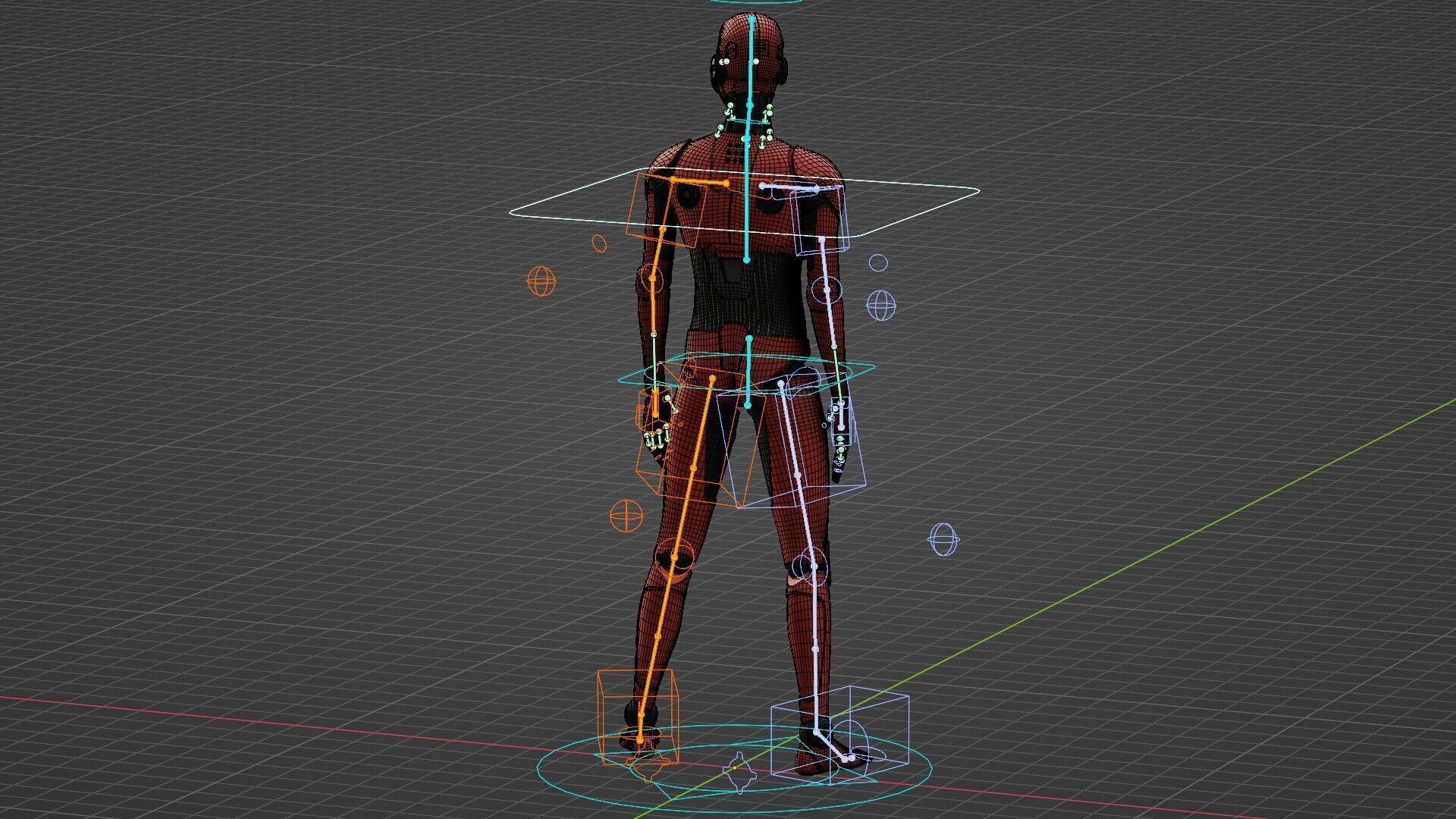Select the small orange circle beside upper arm
This screenshot has width=1456, height=819.
599,243
